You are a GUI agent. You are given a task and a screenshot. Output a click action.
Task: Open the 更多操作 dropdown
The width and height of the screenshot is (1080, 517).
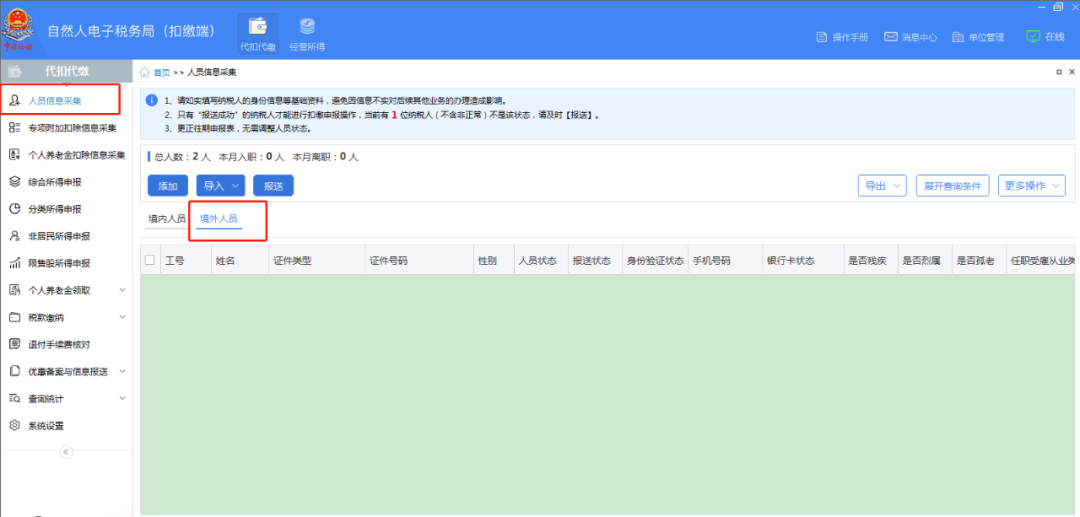(1031, 186)
